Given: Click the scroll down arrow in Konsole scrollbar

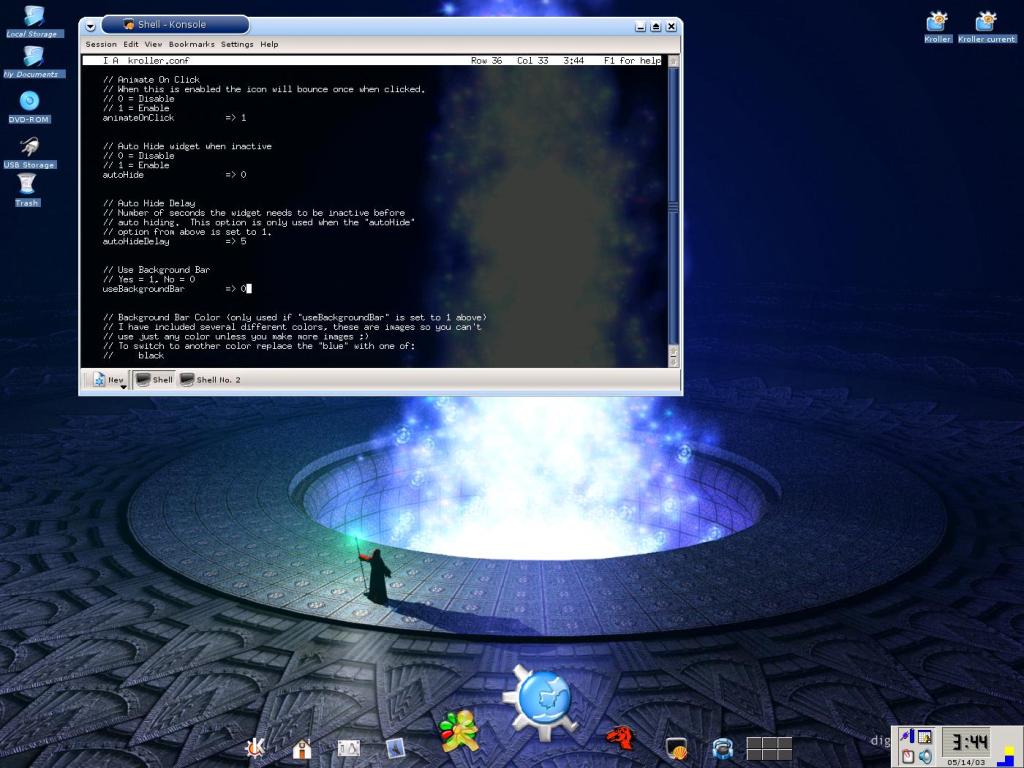Looking at the screenshot, I should click(673, 361).
